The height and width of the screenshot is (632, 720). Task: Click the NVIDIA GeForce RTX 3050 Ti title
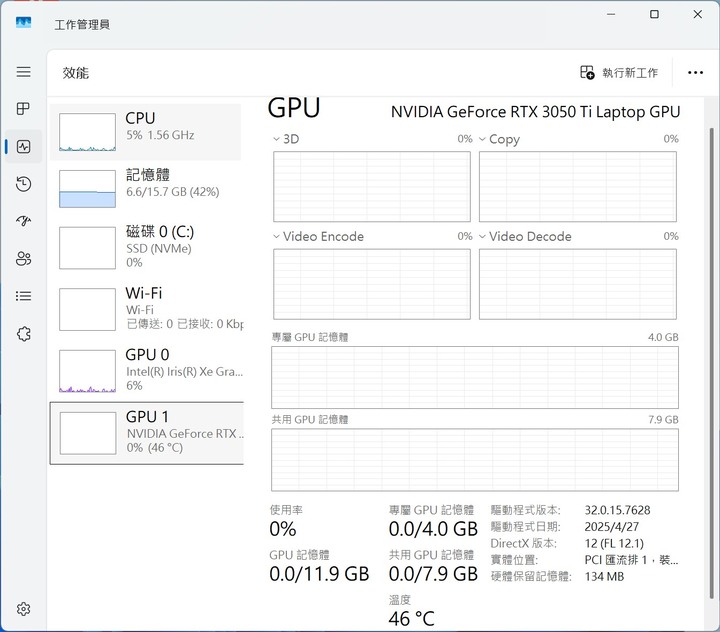(x=535, y=112)
